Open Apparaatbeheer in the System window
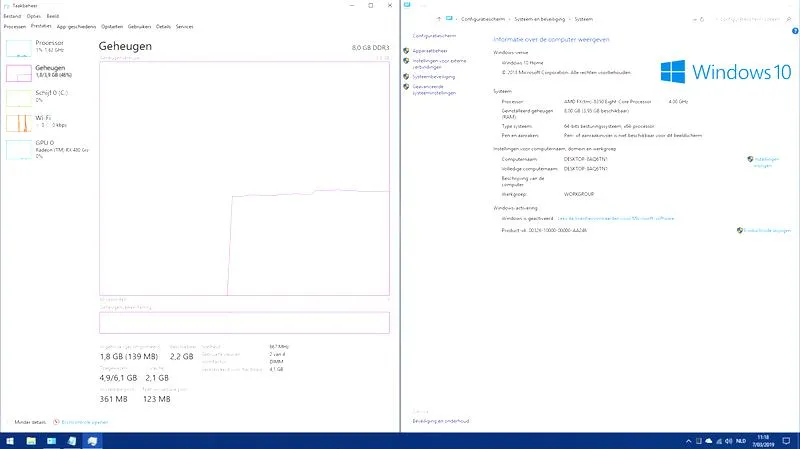The height and width of the screenshot is (449, 800). tap(430, 51)
